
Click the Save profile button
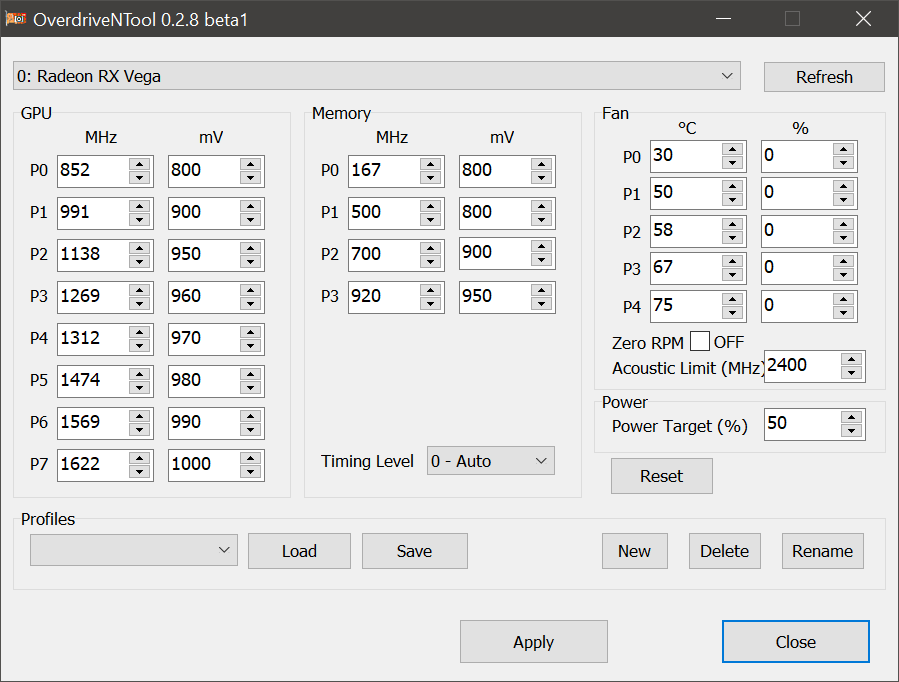point(415,551)
